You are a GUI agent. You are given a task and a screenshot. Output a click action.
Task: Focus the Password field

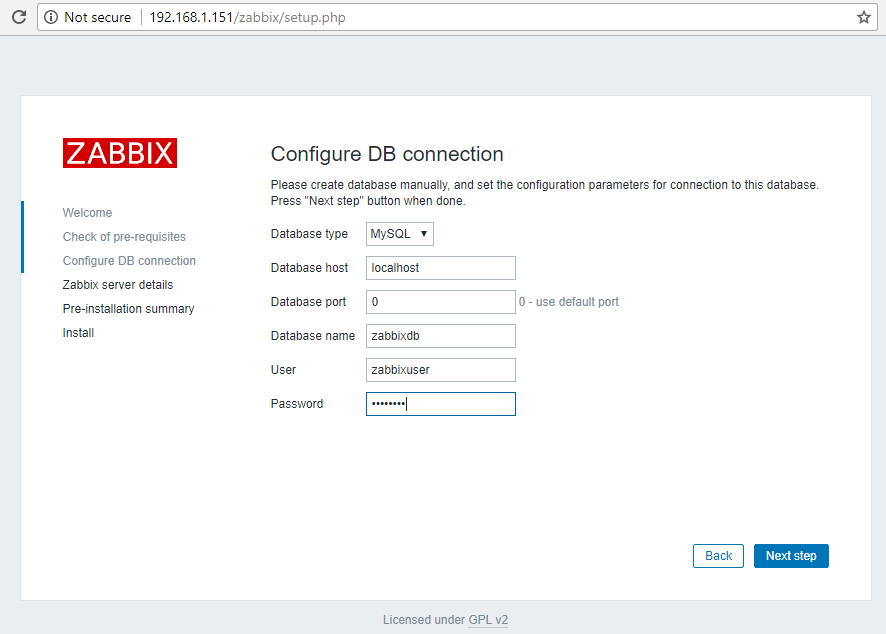tap(441, 404)
